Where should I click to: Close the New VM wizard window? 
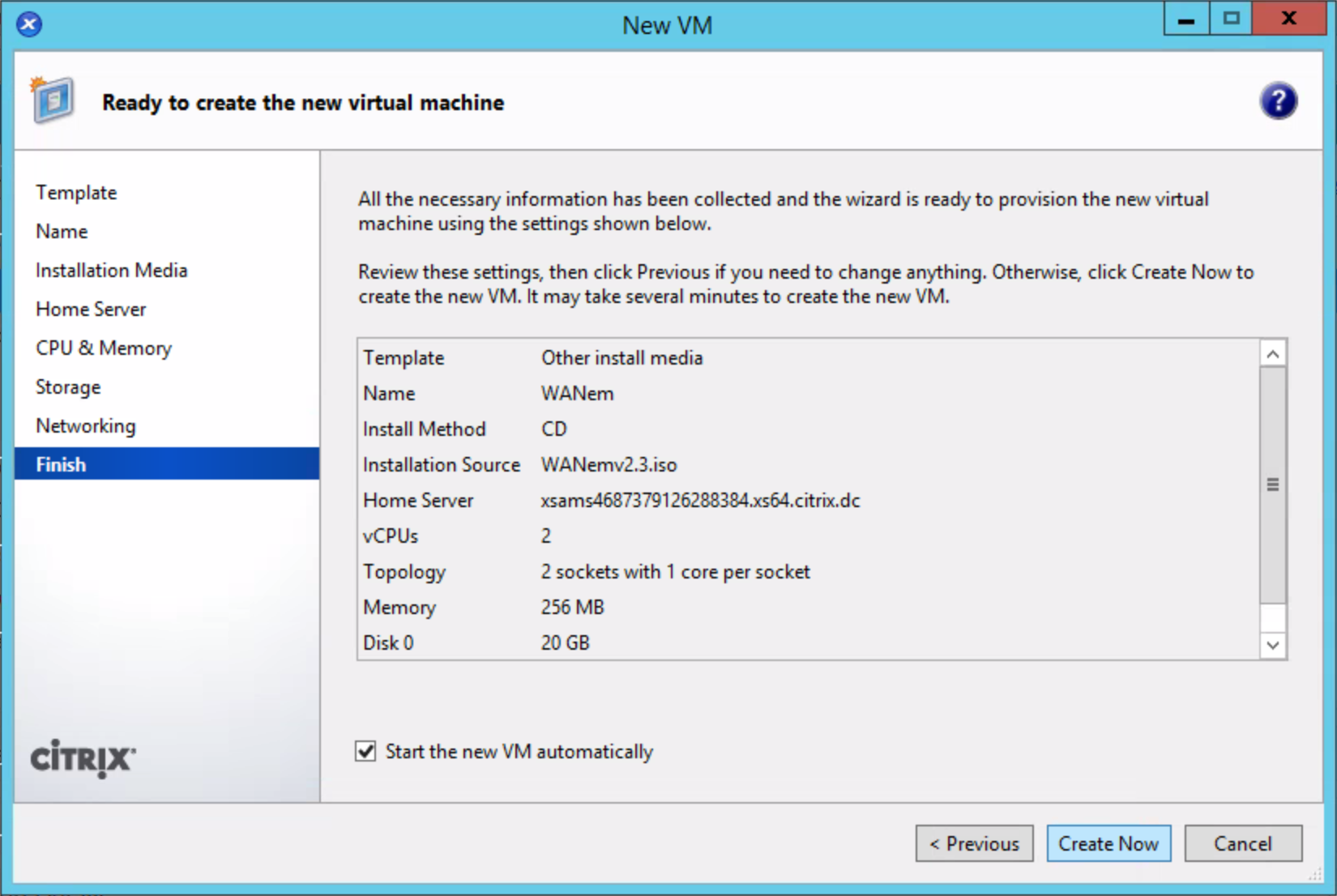coord(1288,19)
